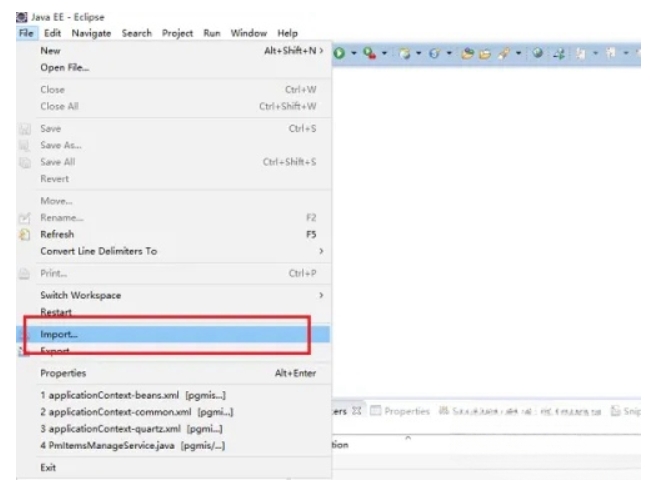Open the Window menu in menu bar
The image size is (661, 499).
coord(248,33)
